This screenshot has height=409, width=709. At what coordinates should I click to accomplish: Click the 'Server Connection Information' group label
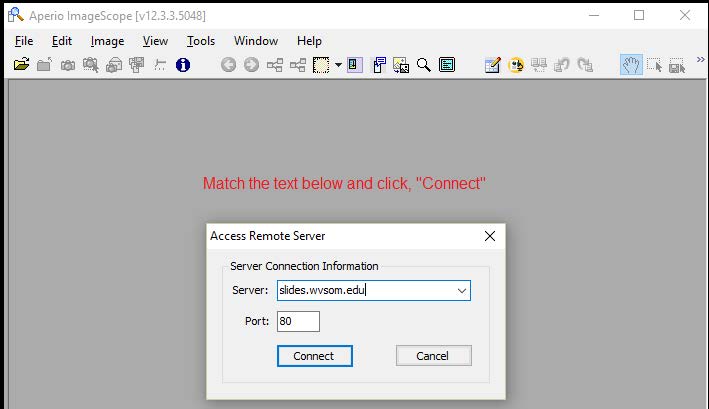pyautogui.click(x=304, y=266)
